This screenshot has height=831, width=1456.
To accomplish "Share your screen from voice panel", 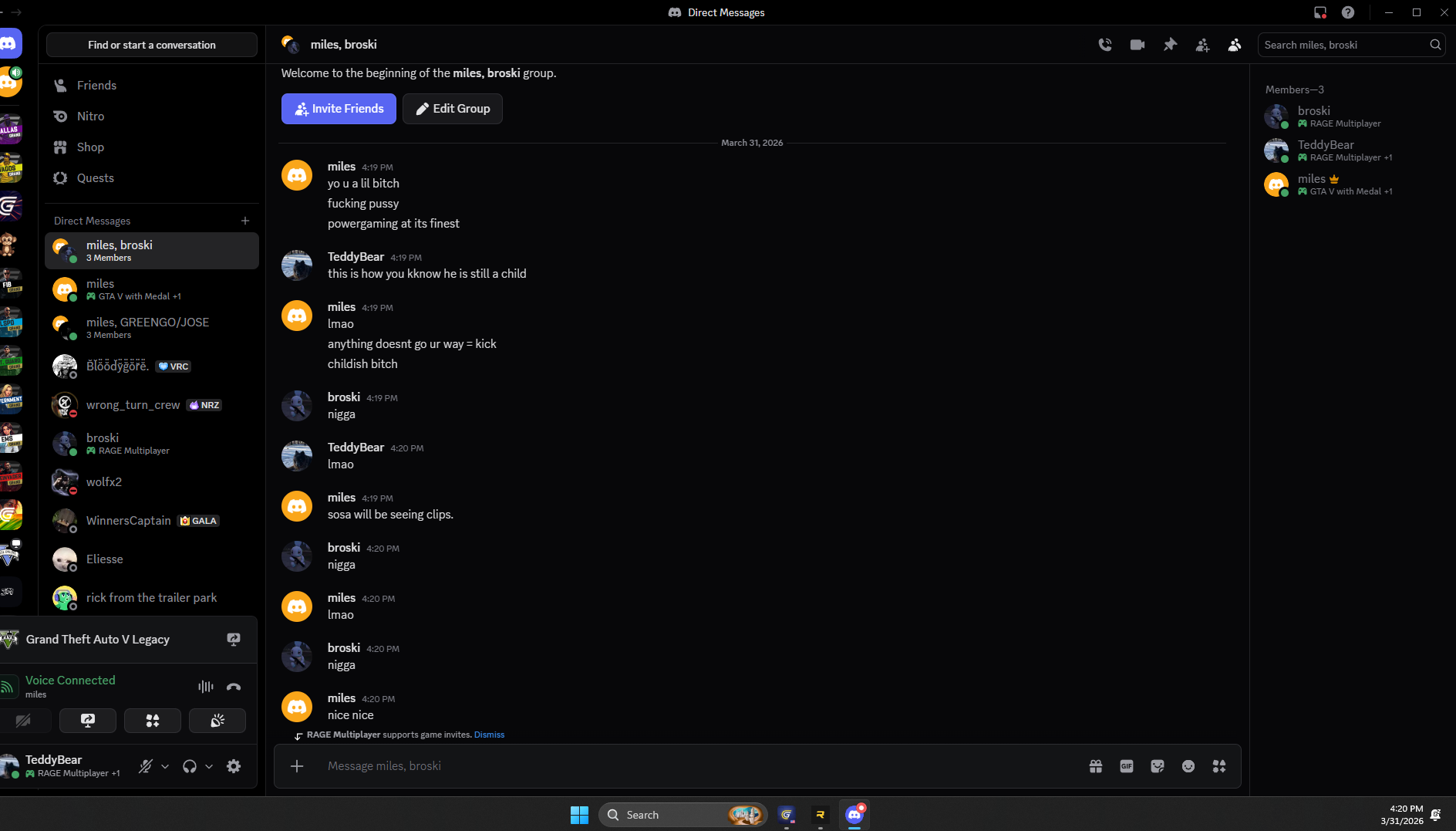I will (x=88, y=721).
